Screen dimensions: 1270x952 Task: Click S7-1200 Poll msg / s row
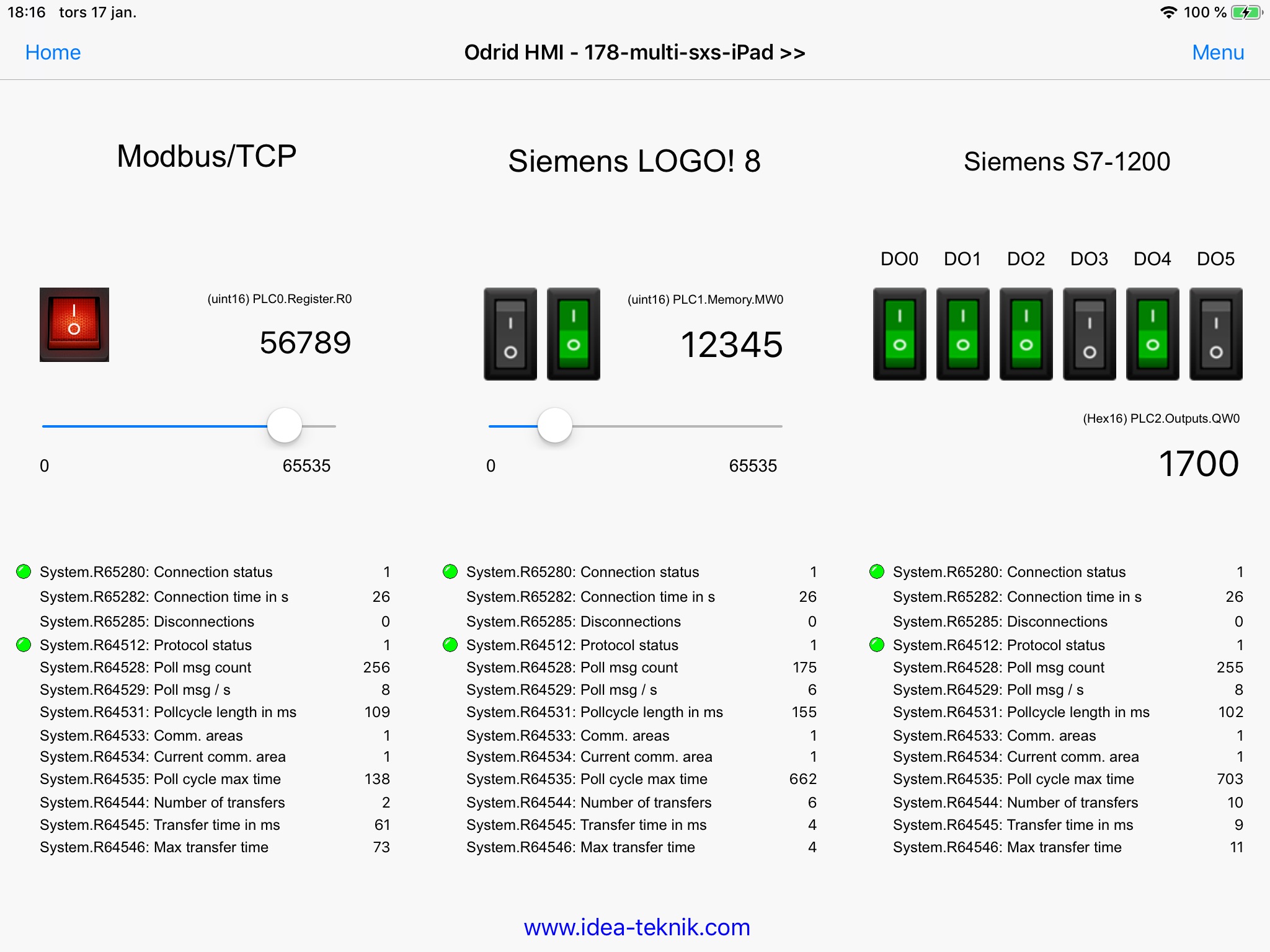pos(1068,690)
